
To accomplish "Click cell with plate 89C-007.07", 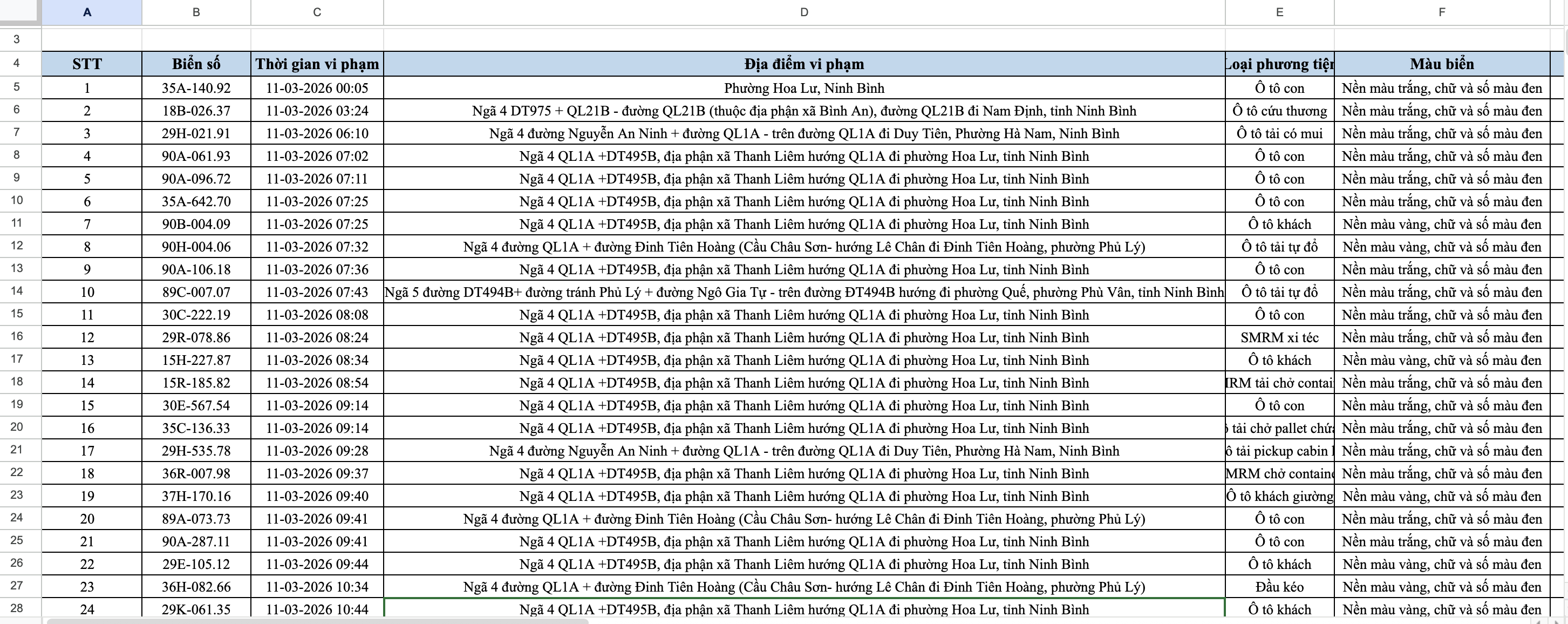I will (196, 292).
